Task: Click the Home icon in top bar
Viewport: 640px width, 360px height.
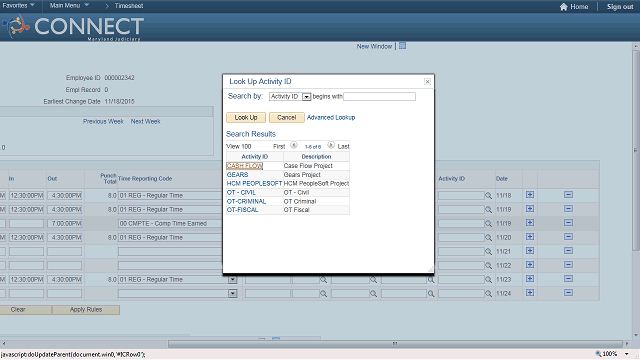Action: pos(564,7)
